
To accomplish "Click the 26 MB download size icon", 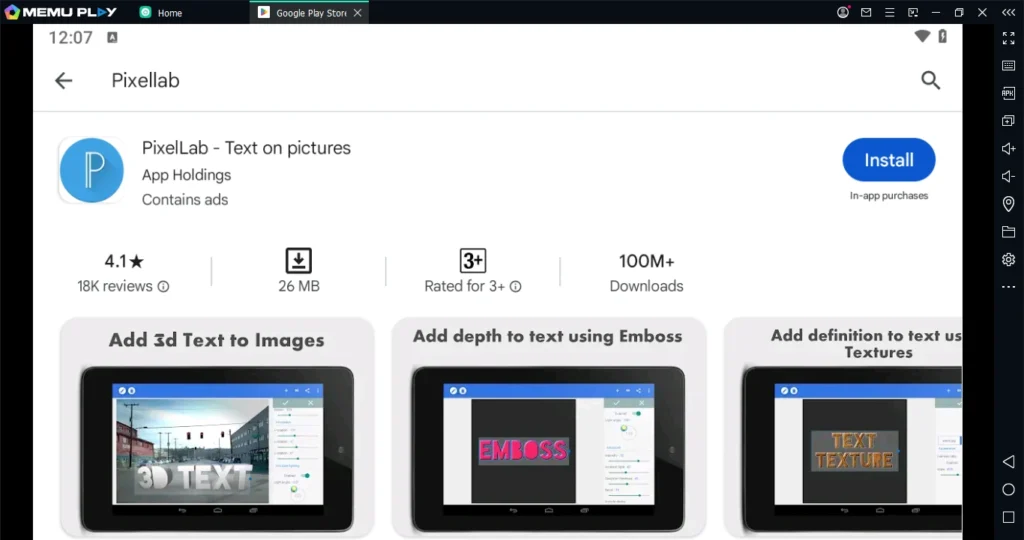I will pos(298,261).
